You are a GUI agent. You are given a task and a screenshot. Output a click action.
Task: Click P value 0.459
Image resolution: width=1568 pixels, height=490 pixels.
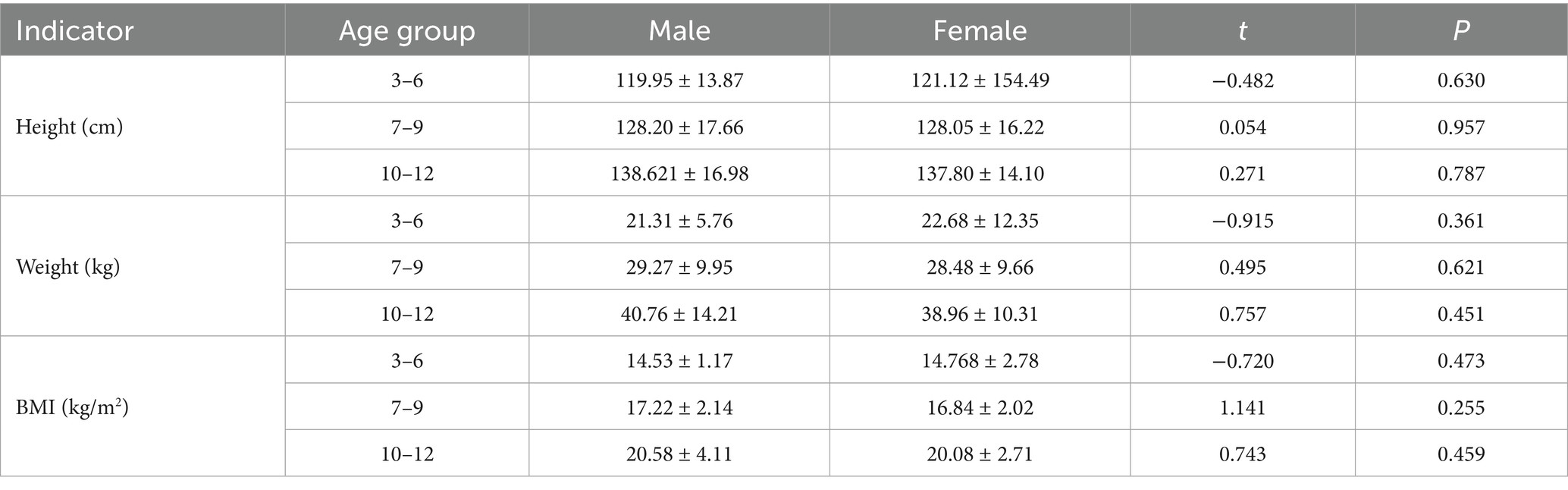point(1461,454)
